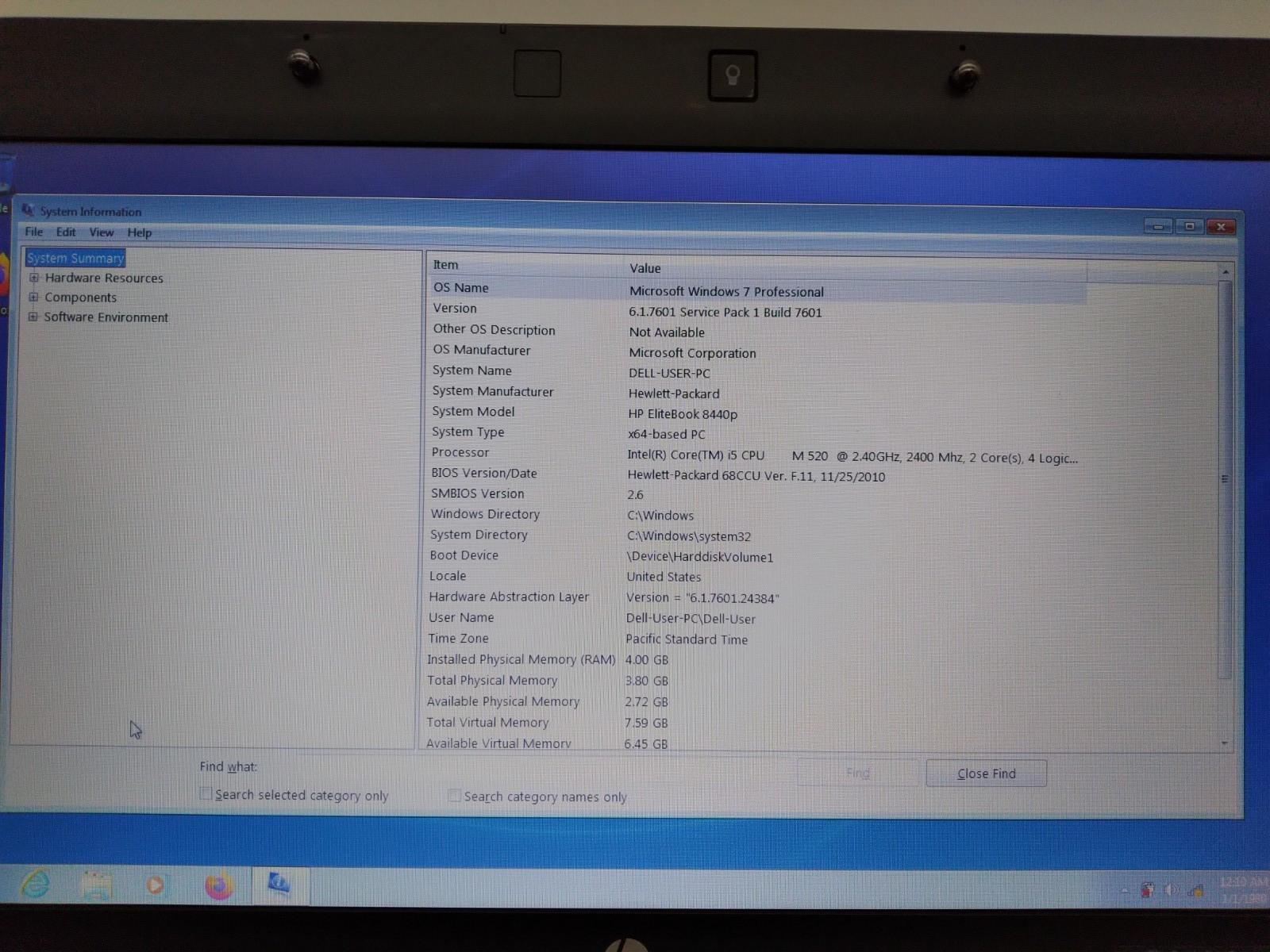This screenshot has height=952, width=1270.
Task: Launch Windows Media Player from taskbar
Action: click(156, 885)
